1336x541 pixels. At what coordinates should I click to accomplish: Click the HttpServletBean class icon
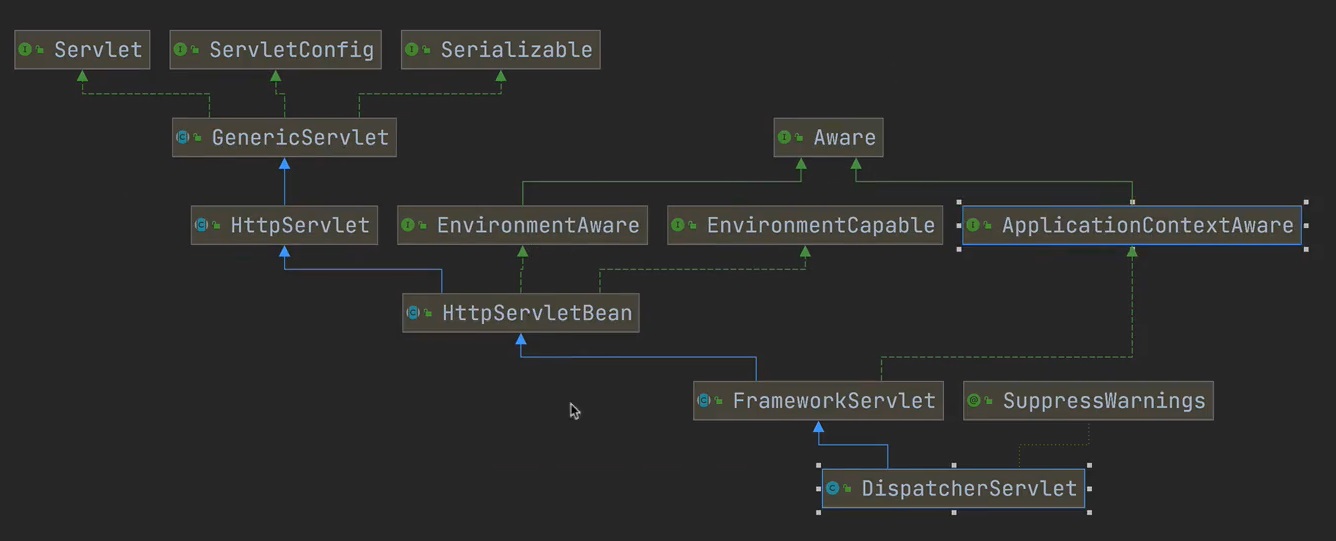[414, 313]
